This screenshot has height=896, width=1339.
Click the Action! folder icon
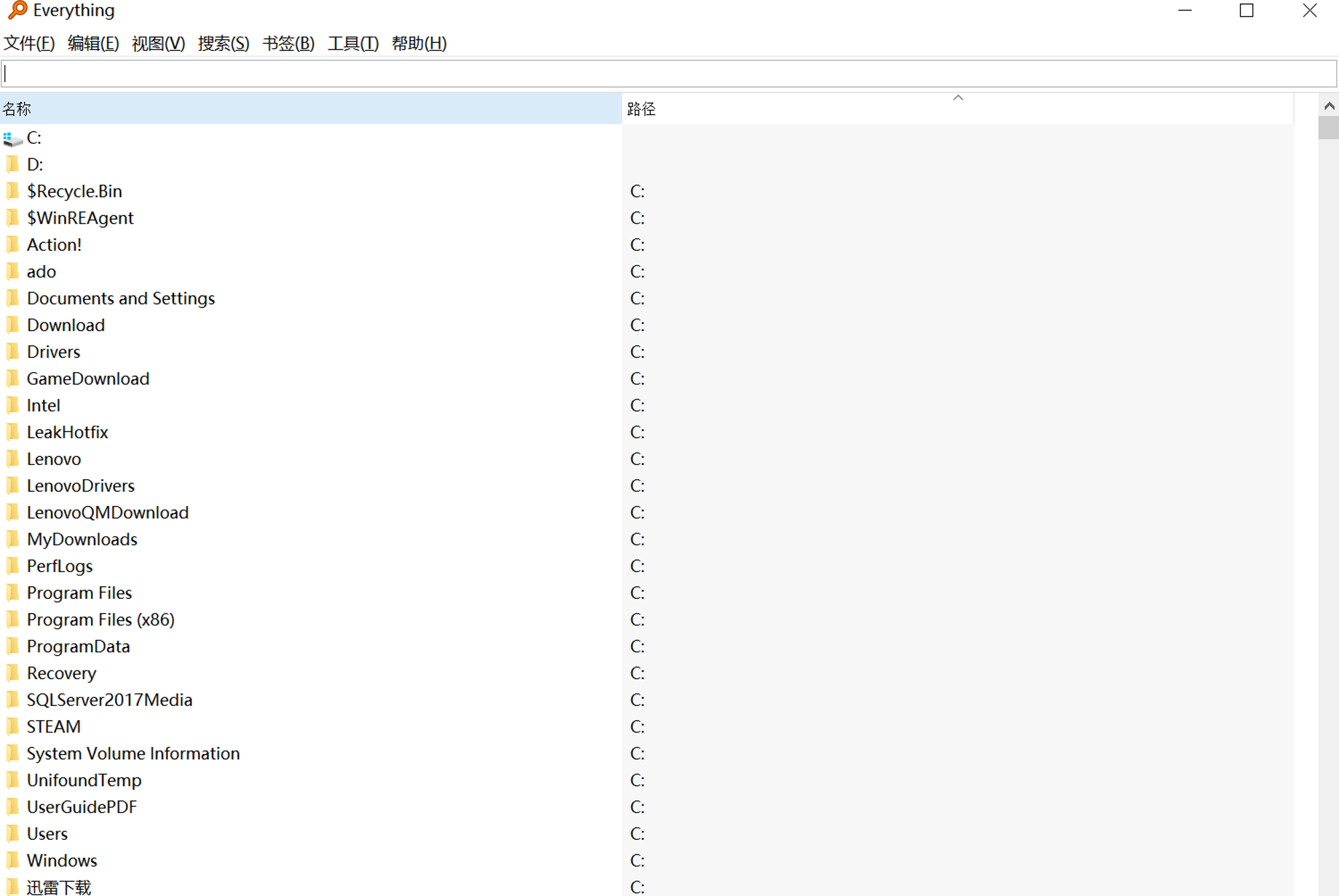coord(13,244)
